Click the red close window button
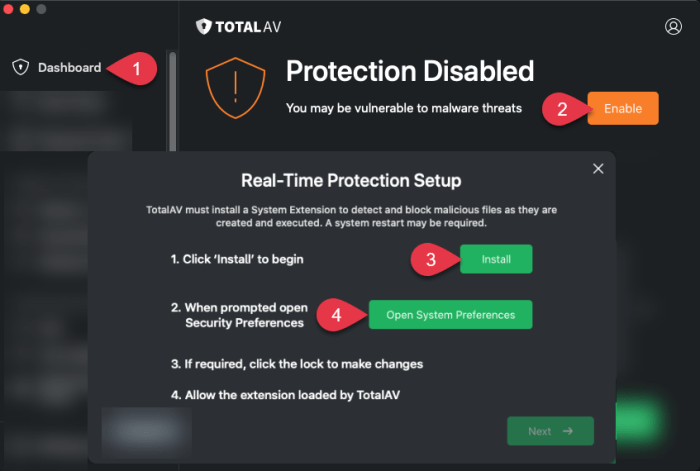This screenshot has width=700, height=471. tap(8, 8)
